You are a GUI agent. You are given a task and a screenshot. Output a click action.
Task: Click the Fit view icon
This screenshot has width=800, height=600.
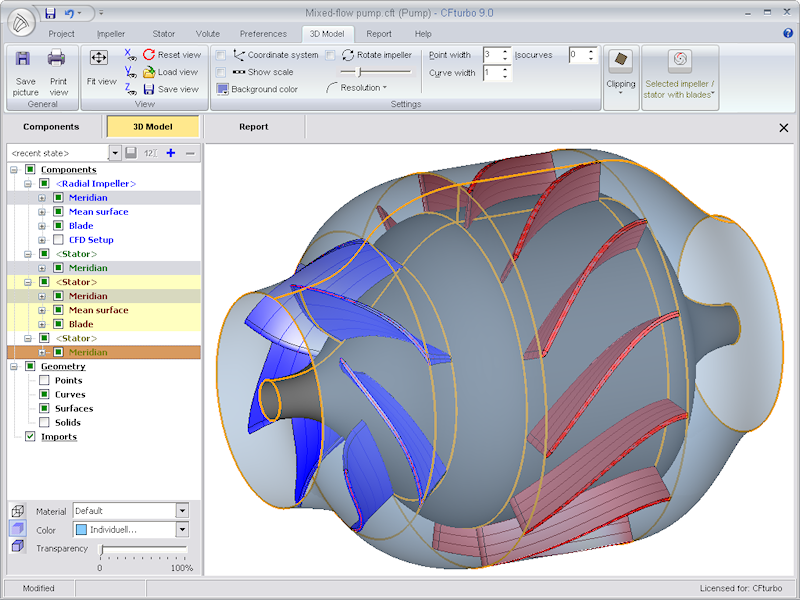98,58
